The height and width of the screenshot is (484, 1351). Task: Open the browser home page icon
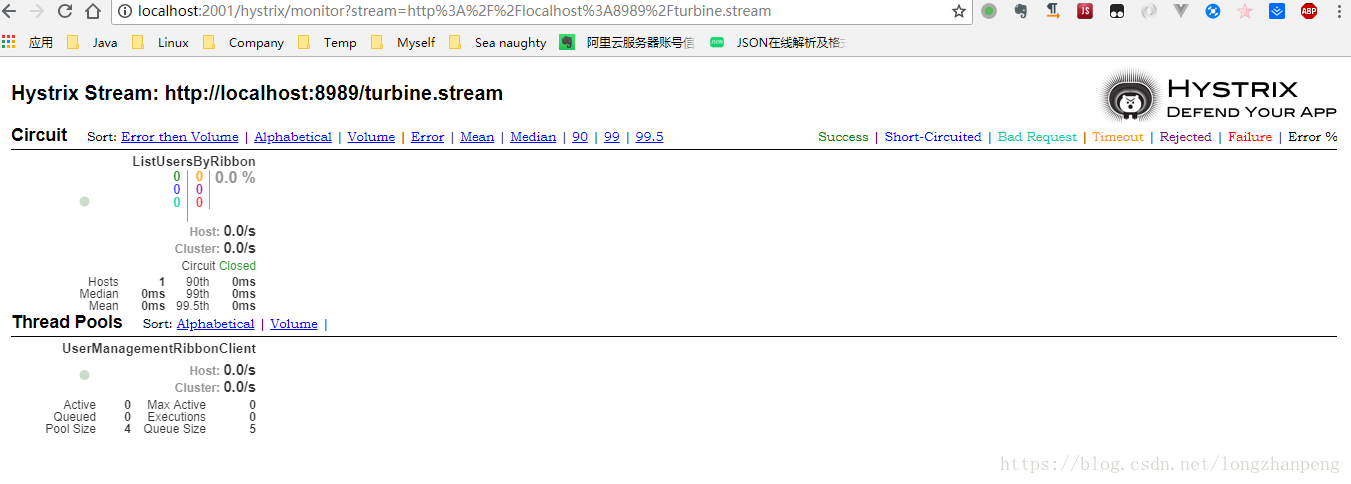[93, 11]
